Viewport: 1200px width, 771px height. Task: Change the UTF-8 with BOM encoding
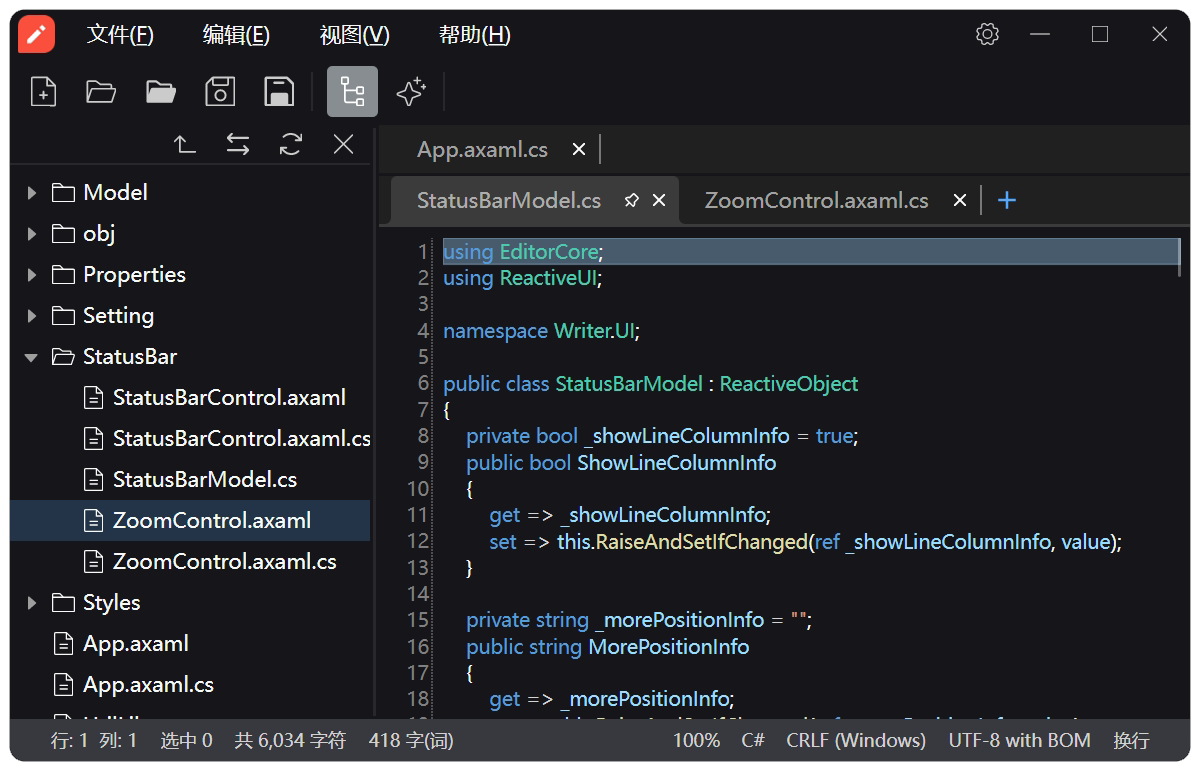click(1020, 741)
